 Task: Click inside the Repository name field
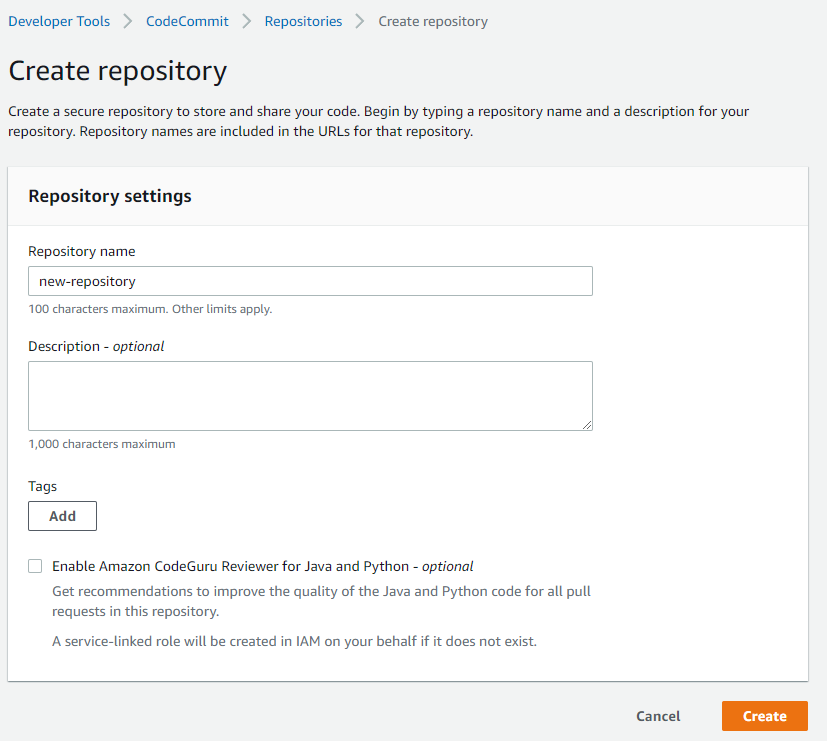click(x=310, y=281)
